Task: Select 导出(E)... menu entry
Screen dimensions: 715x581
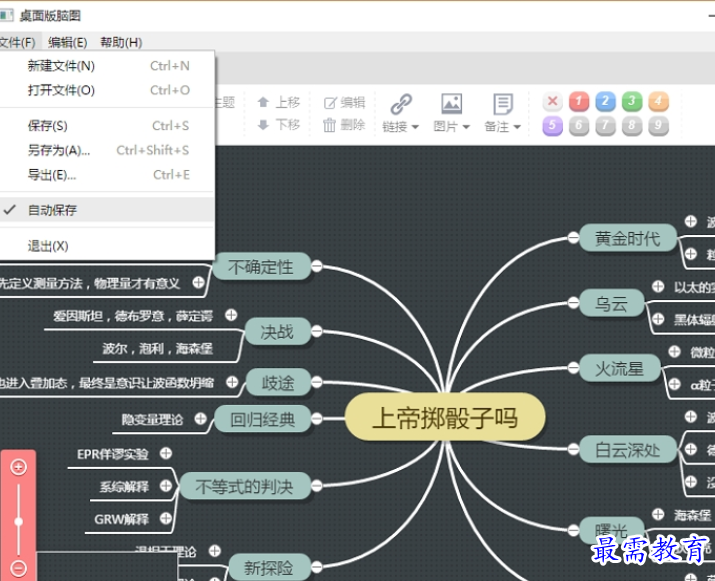Action: pyautogui.click(x=107, y=175)
